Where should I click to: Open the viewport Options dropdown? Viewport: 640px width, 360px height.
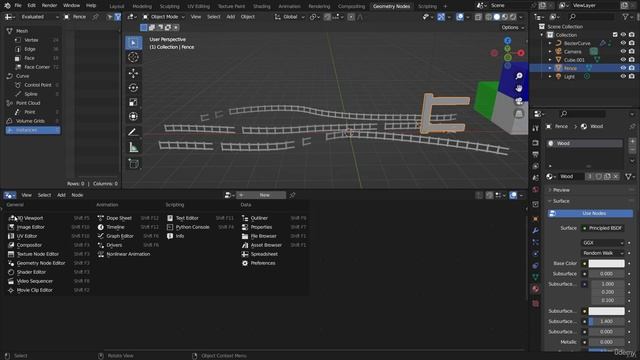point(513,27)
